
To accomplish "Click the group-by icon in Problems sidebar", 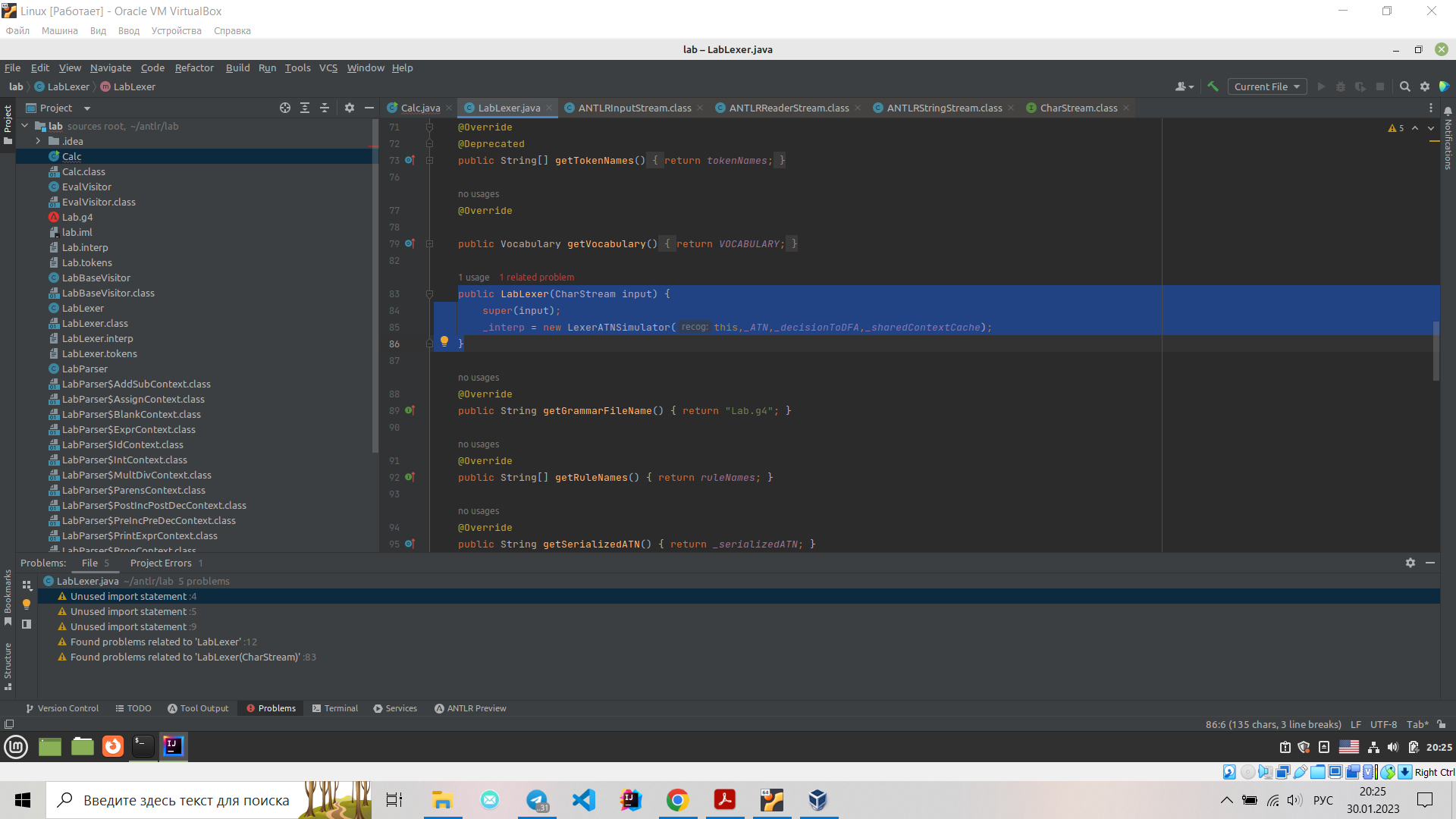I will click(x=27, y=585).
